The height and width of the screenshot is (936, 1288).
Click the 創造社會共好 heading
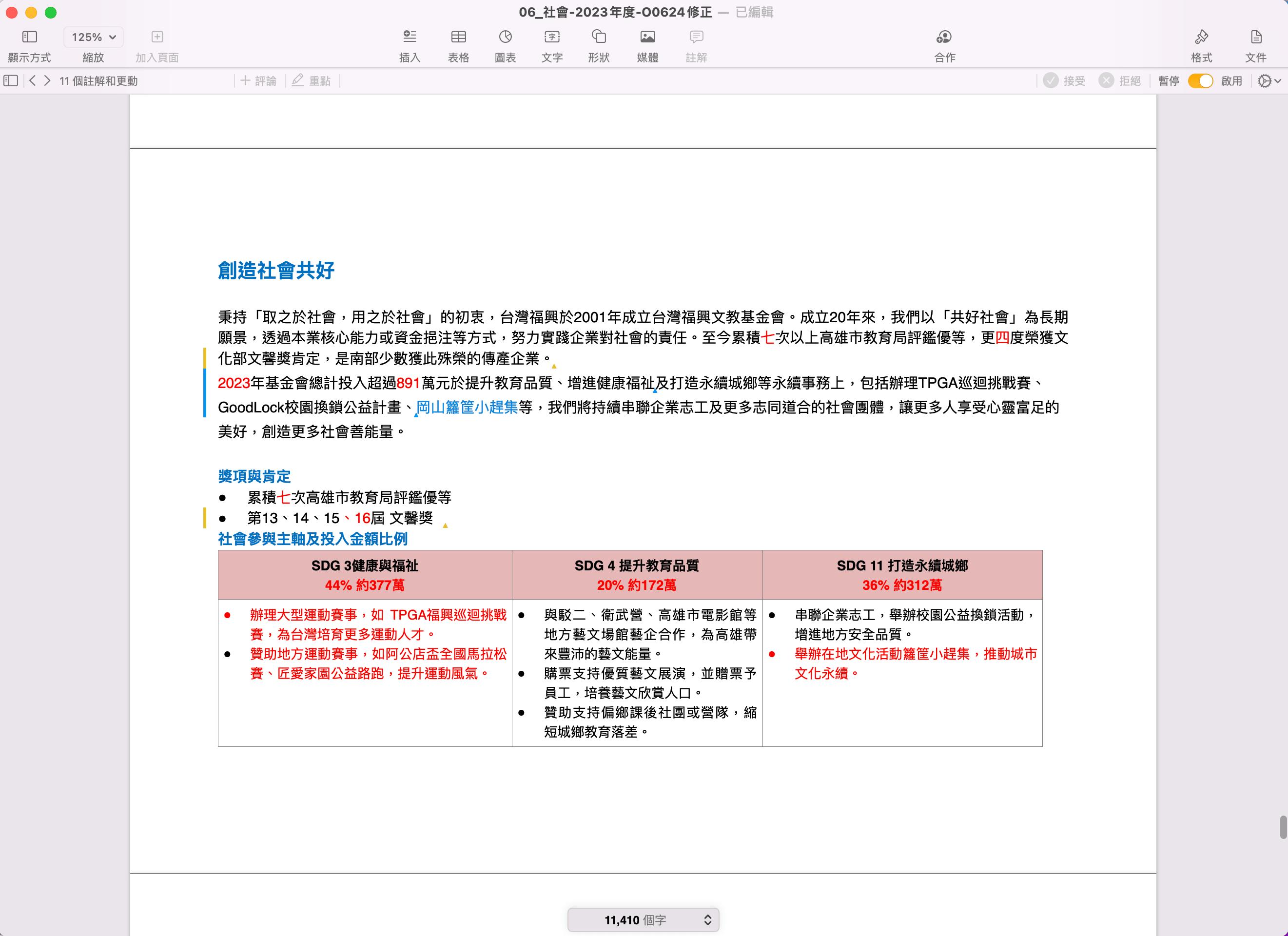coord(276,271)
